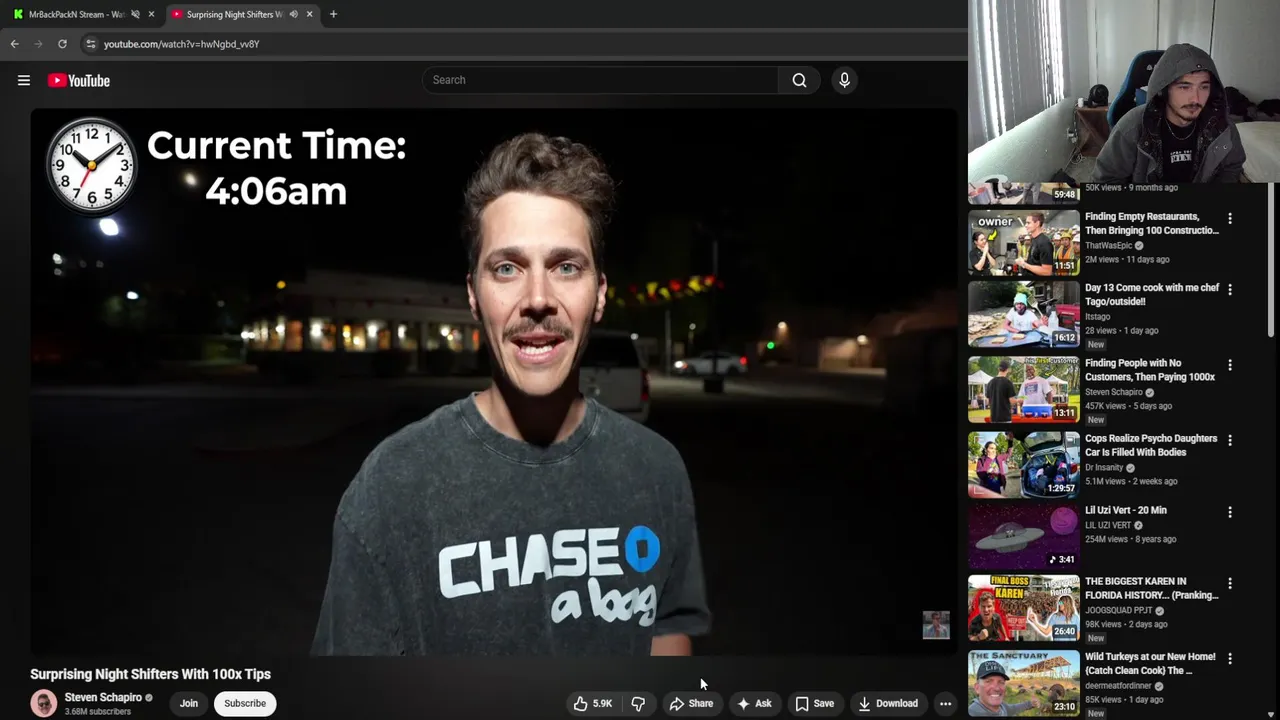Focus the YouTube search field
Image resolution: width=1280 pixels, height=720 pixels.
tap(600, 80)
